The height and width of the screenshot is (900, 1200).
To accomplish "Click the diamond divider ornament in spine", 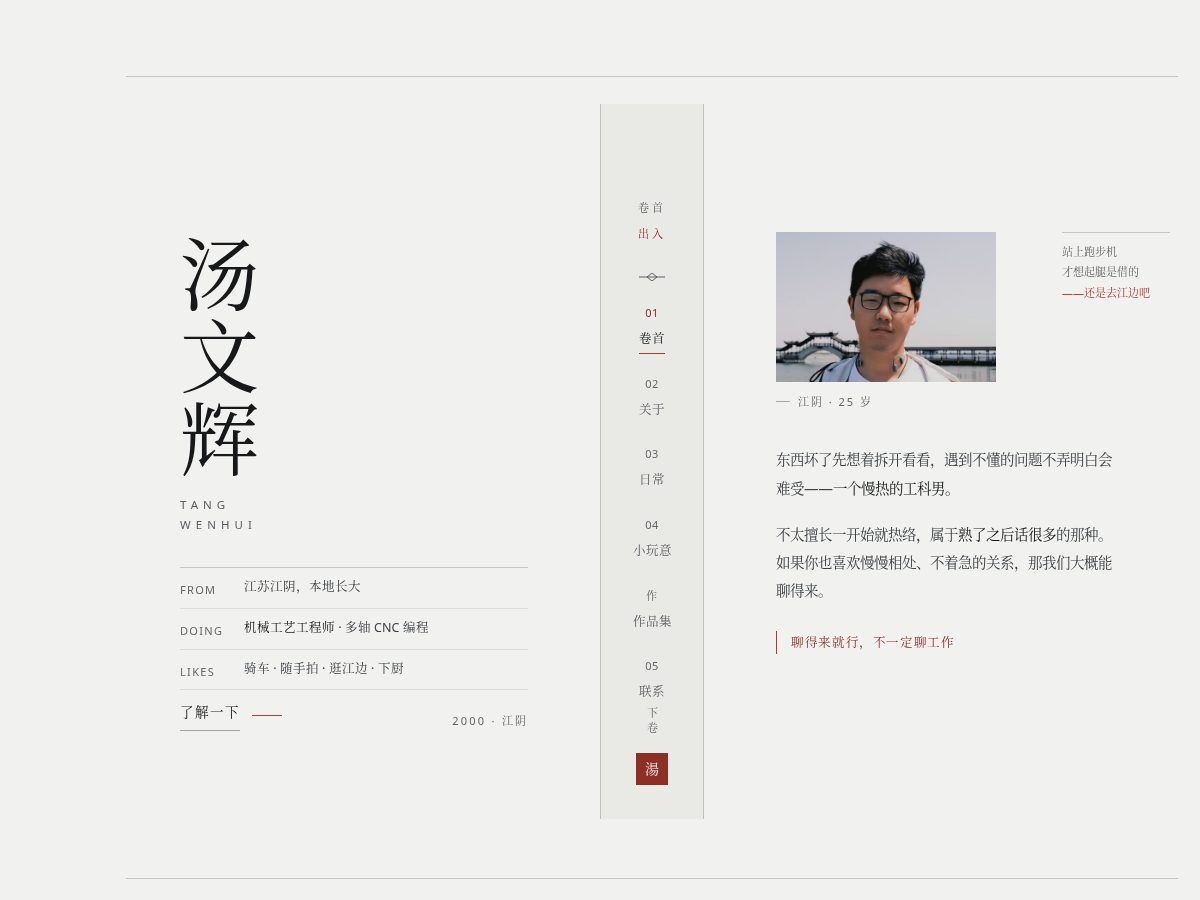I will pos(652,277).
